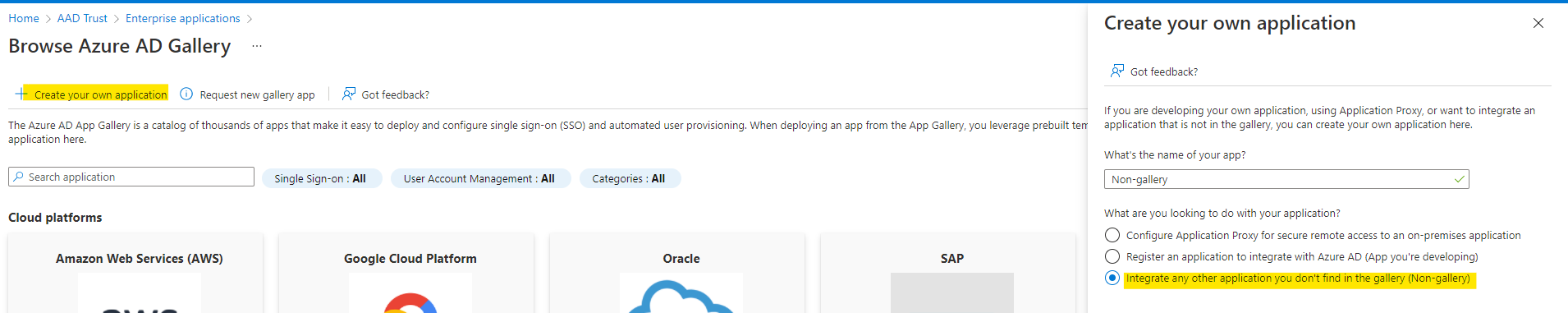Viewport: 1568px width, 313px height.
Task: Open the Google Cloud Platform card title
Action: click(x=410, y=258)
